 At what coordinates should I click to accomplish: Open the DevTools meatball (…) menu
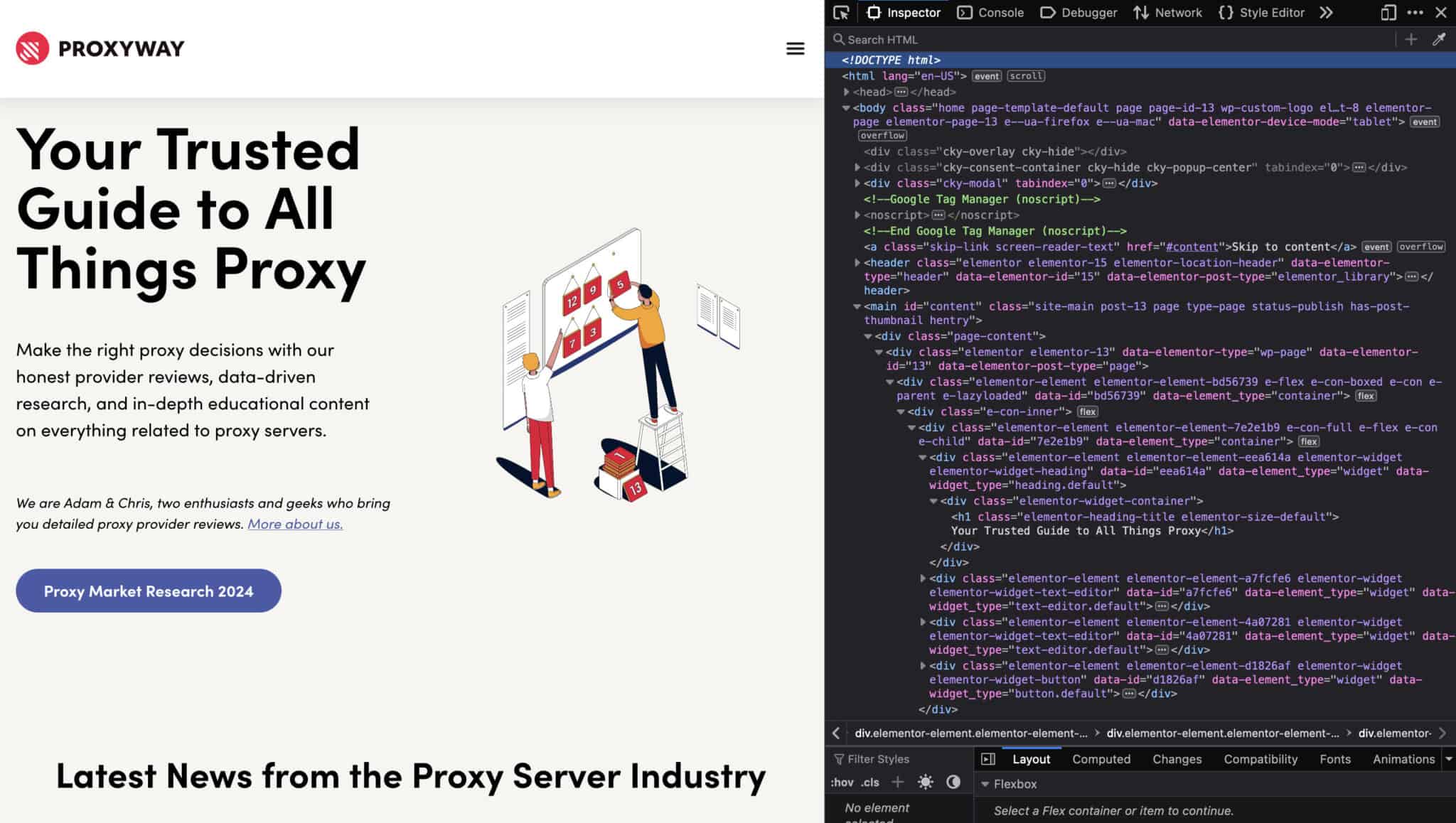[1415, 12]
